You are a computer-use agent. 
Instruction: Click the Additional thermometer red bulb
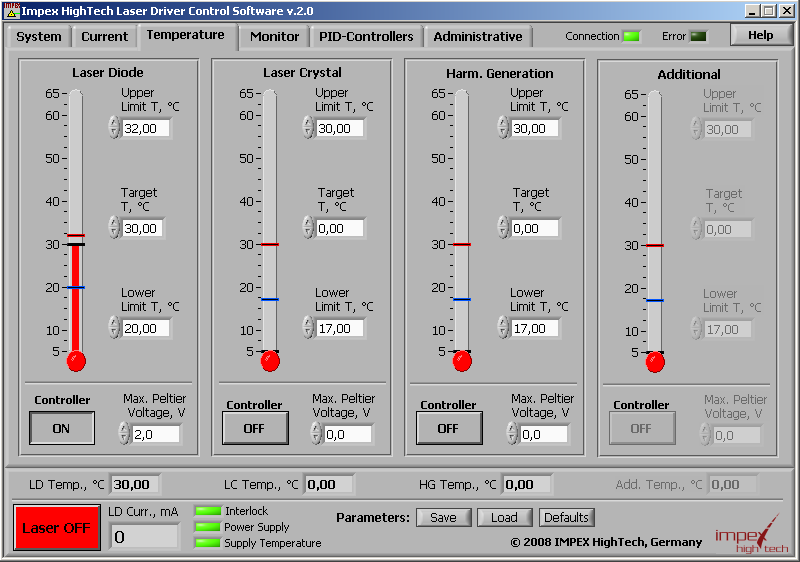pyautogui.click(x=655, y=362)
